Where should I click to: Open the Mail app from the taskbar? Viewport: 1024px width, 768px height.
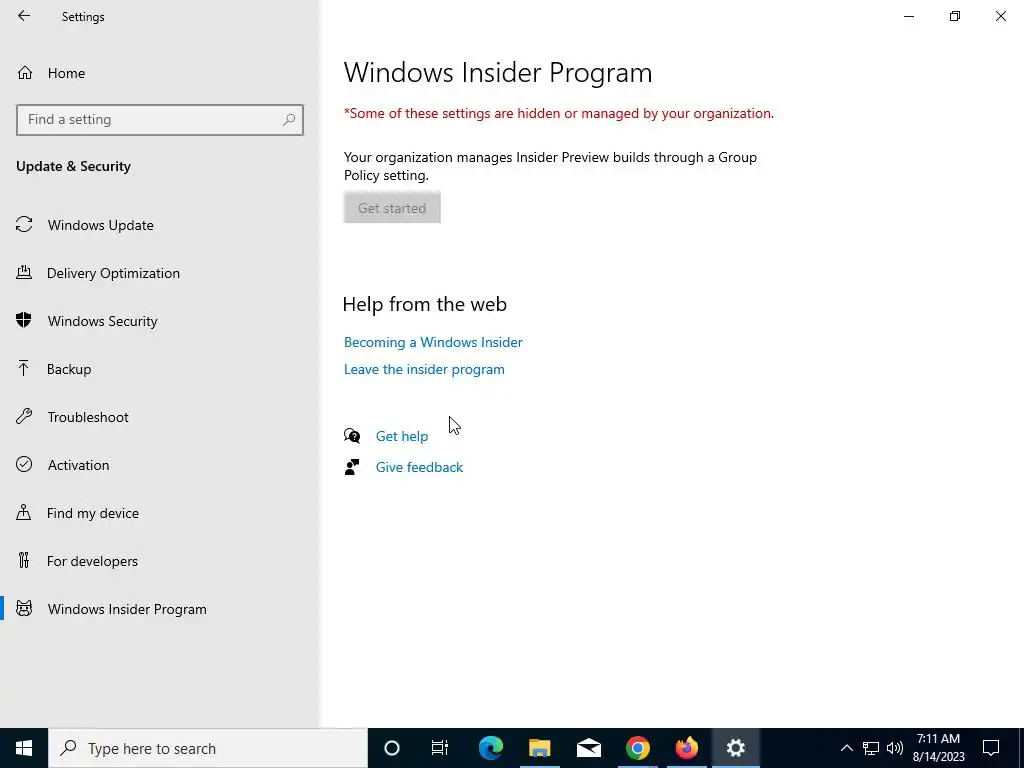coord(588,748)
